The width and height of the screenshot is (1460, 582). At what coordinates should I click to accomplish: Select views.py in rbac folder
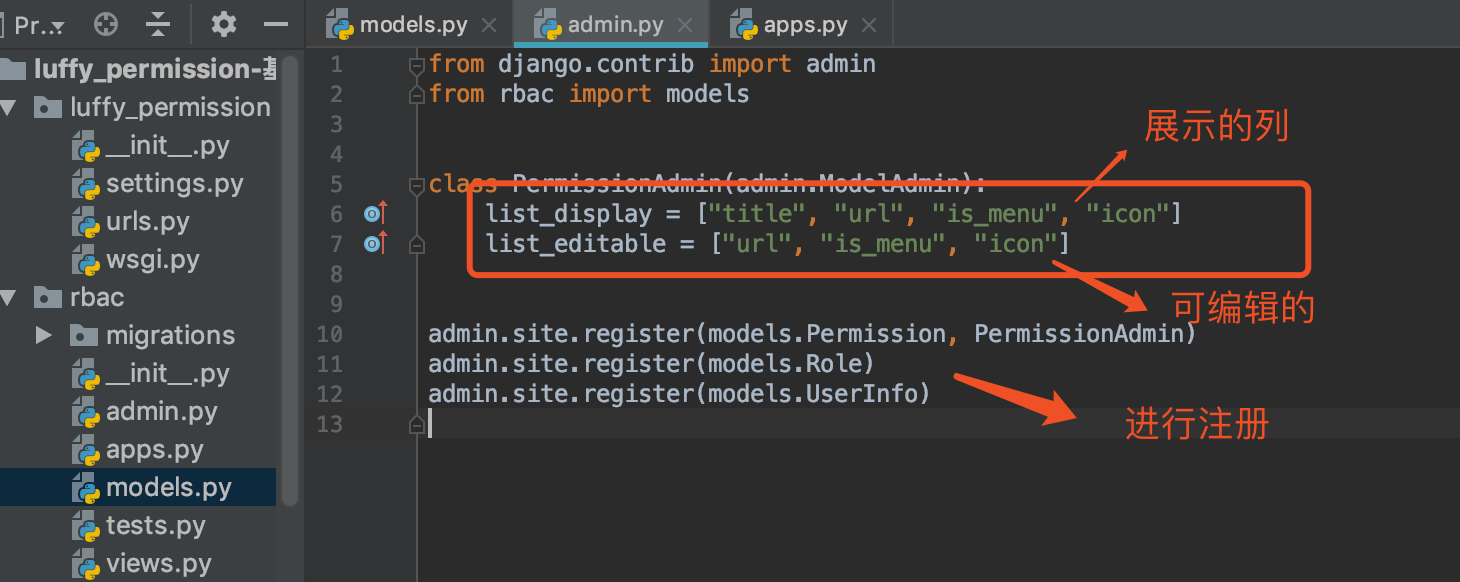point(158,563)
